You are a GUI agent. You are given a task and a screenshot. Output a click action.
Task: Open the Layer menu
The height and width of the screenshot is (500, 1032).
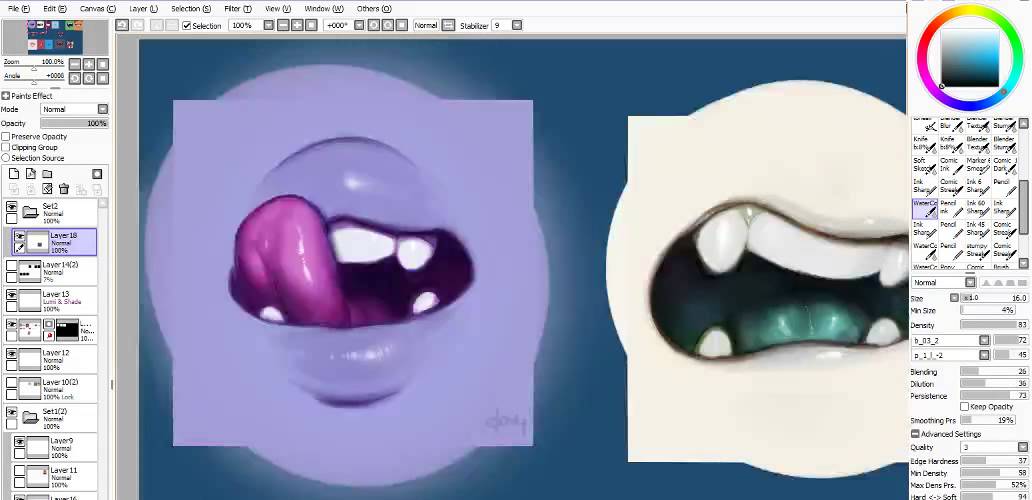coord(143,9)
